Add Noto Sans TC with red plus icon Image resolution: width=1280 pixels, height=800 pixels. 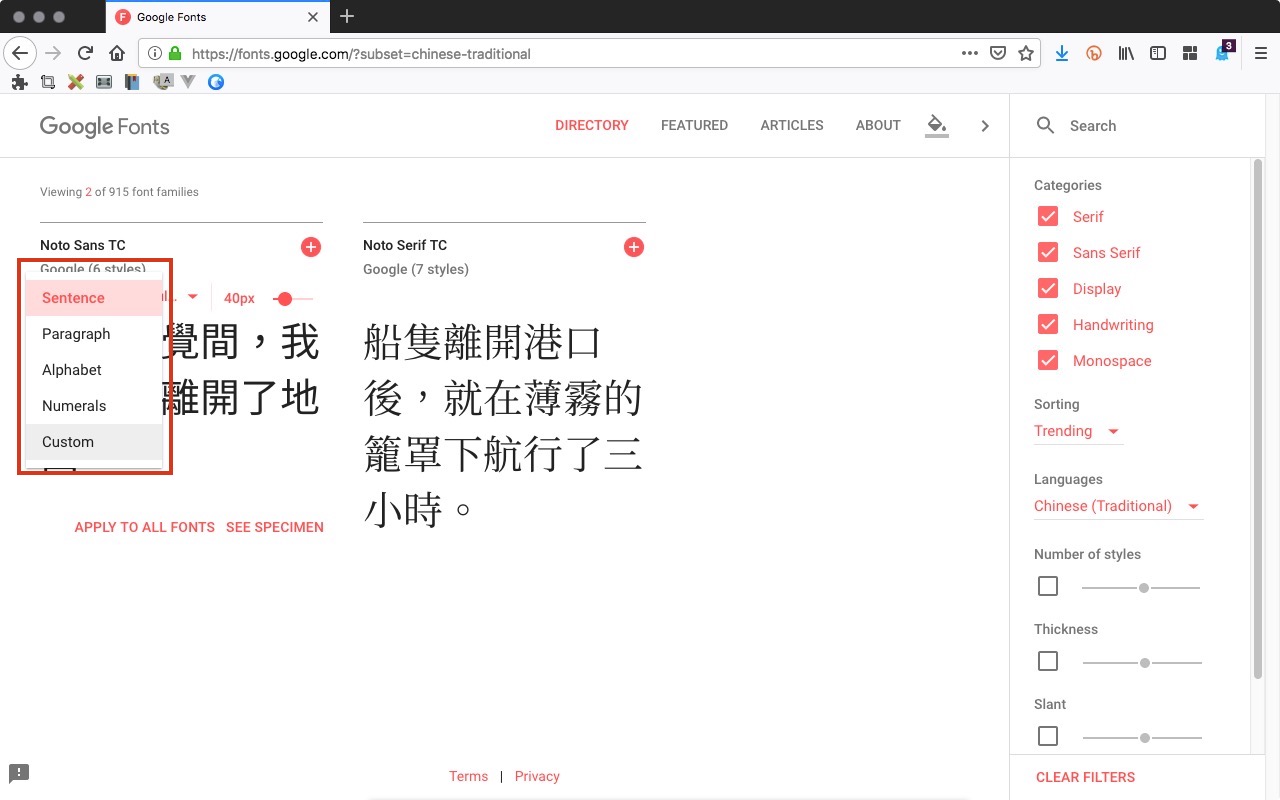tap(311, 247)
